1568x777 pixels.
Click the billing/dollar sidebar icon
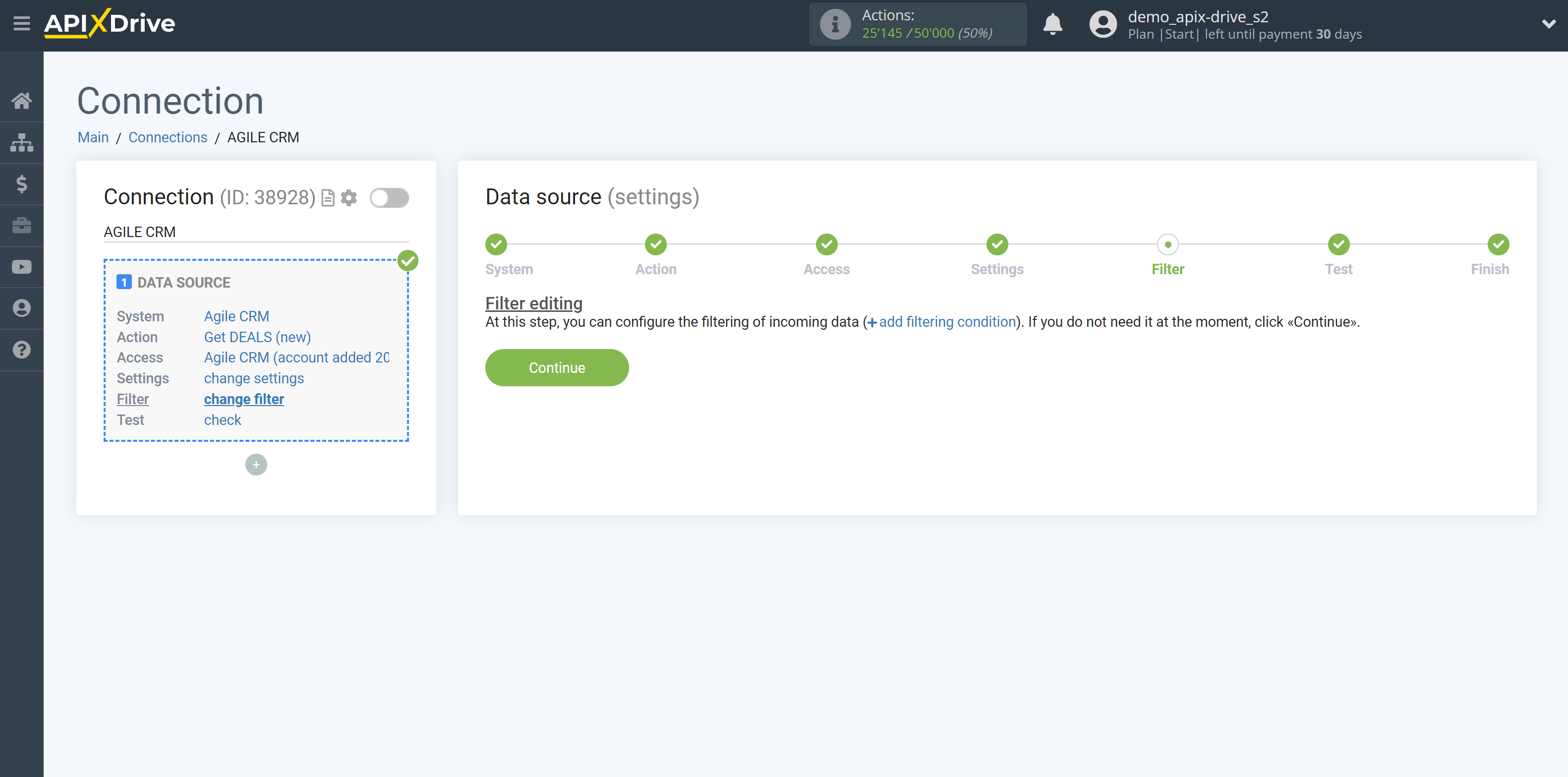(22, 184)
